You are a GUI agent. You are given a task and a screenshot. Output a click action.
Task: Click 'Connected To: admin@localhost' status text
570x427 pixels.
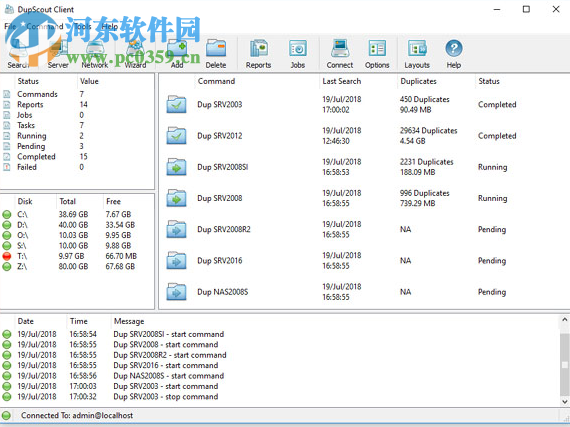[77, 415]
